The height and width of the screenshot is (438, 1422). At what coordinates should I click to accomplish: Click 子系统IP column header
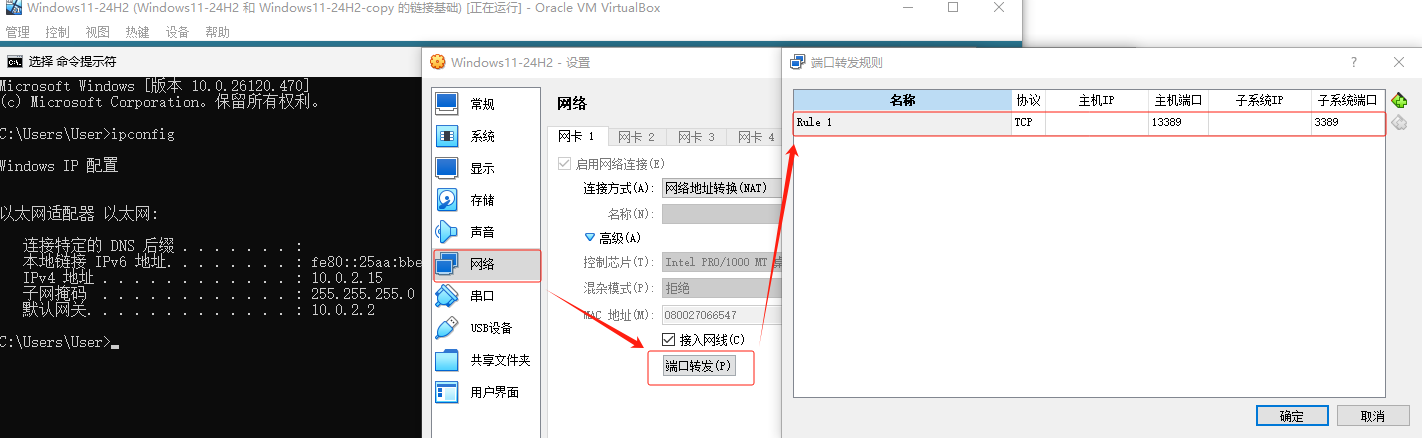1260,101
